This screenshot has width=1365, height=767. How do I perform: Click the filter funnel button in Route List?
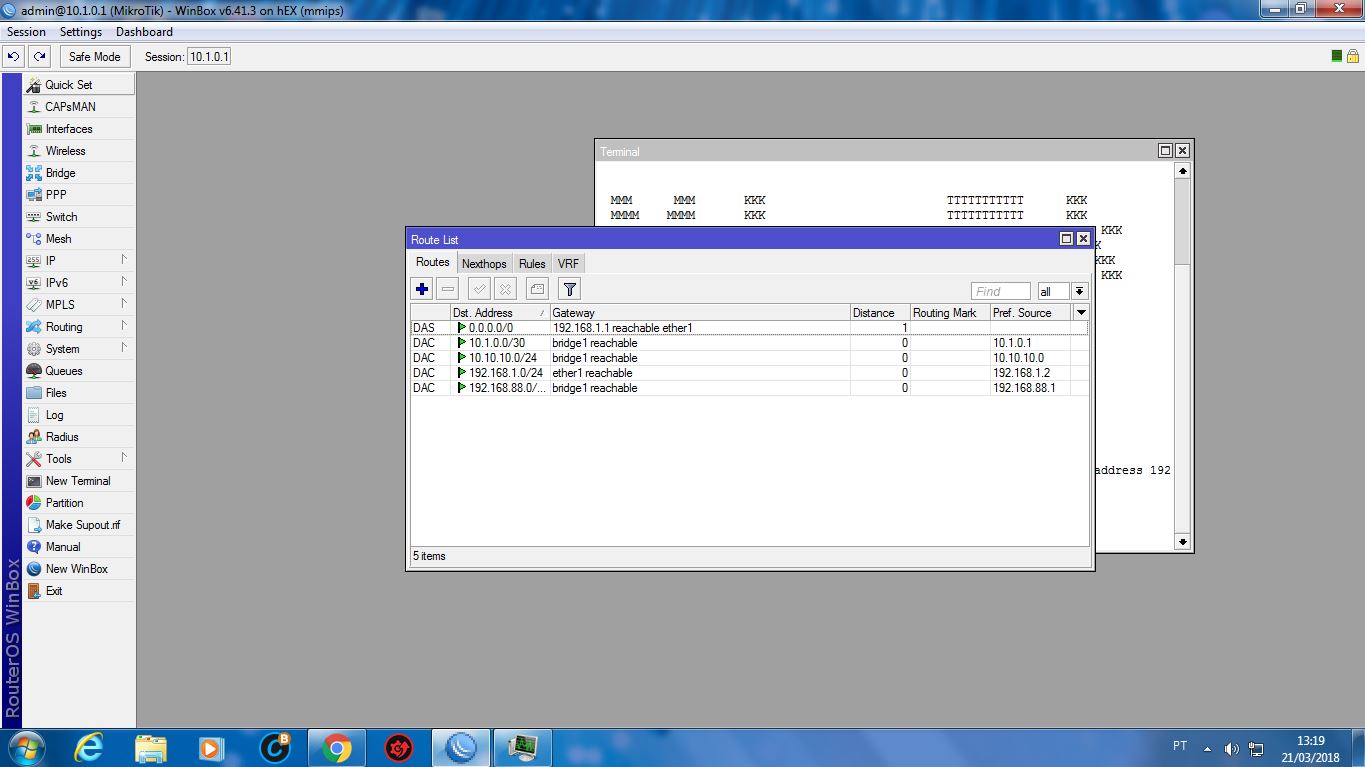pyautogui.click(x=569, y=290)
